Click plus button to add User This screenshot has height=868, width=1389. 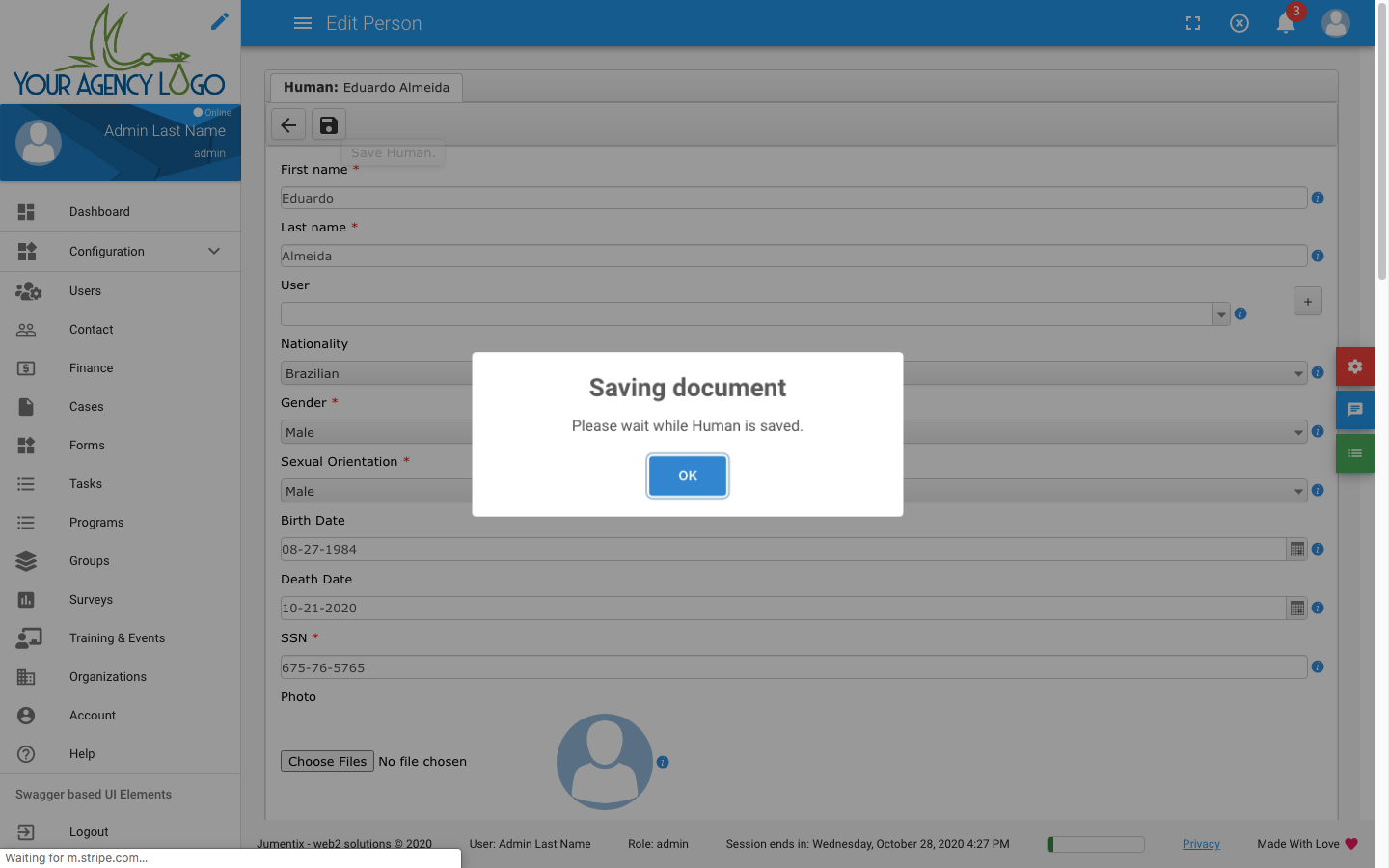(x=1308, y=302)
